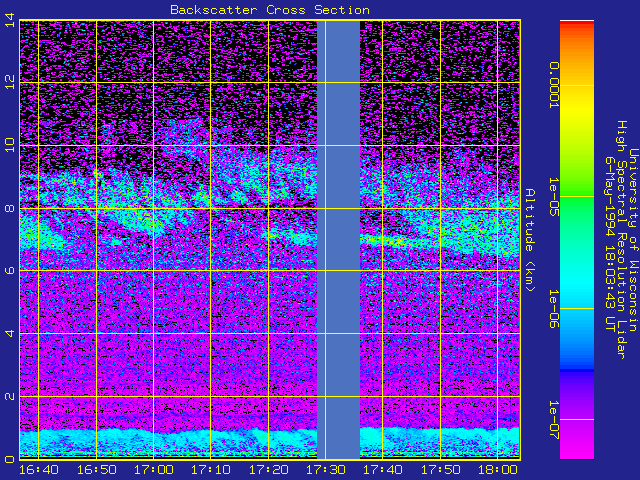Click the altitude axis label 8
640x480 pixels.
(10, 209)
